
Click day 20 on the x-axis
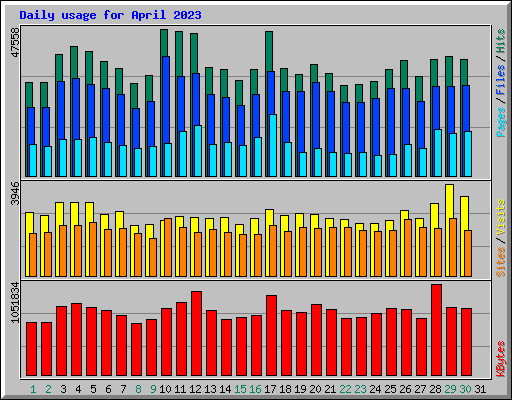(x=315, y=389)
